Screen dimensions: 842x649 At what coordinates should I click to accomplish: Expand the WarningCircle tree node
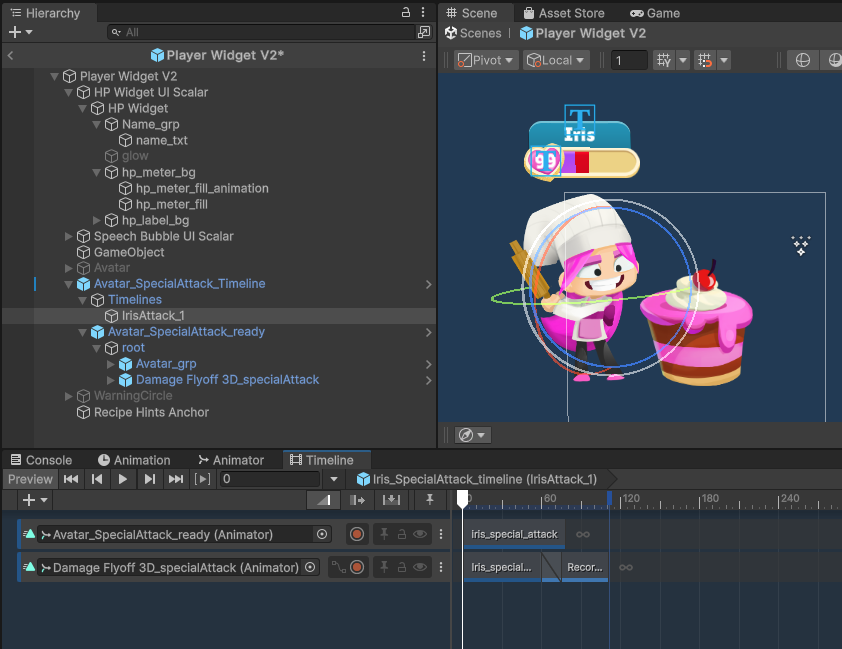(x=68, y=396)
